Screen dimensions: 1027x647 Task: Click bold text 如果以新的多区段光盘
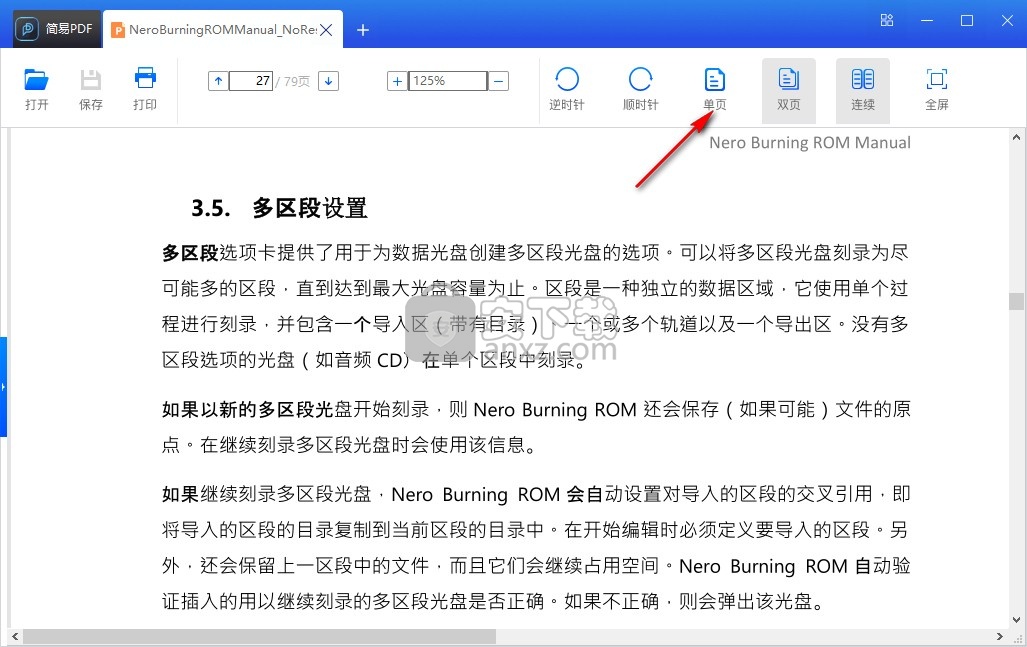[248, 409]
